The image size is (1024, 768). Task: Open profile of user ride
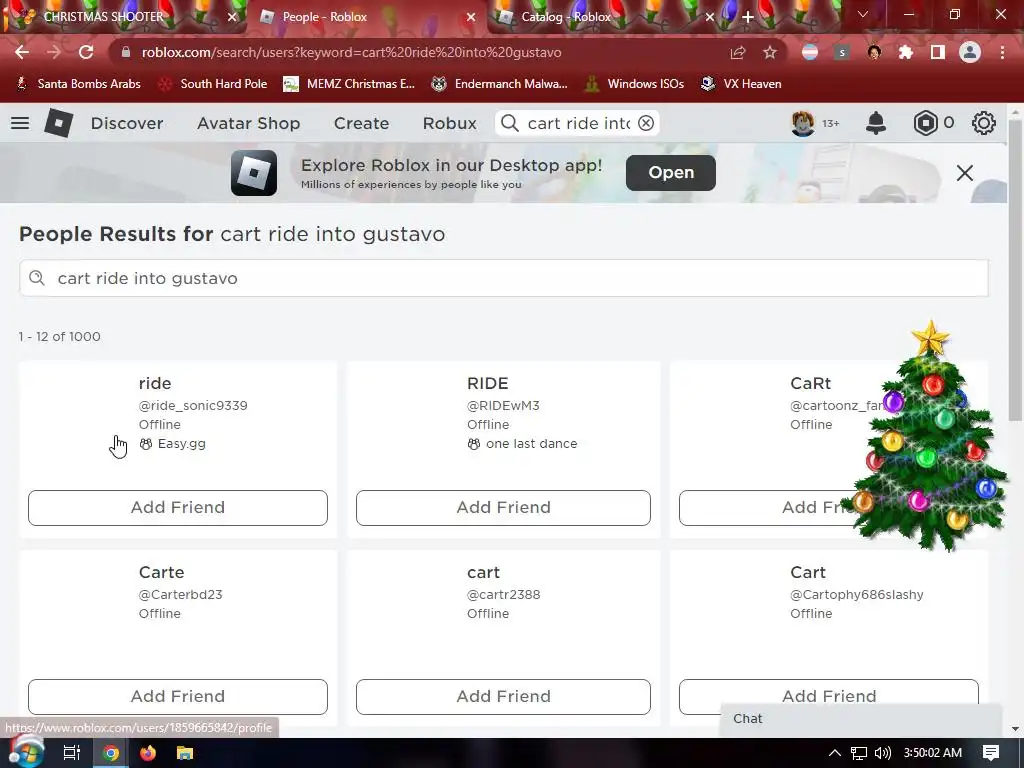coord(155,383)
